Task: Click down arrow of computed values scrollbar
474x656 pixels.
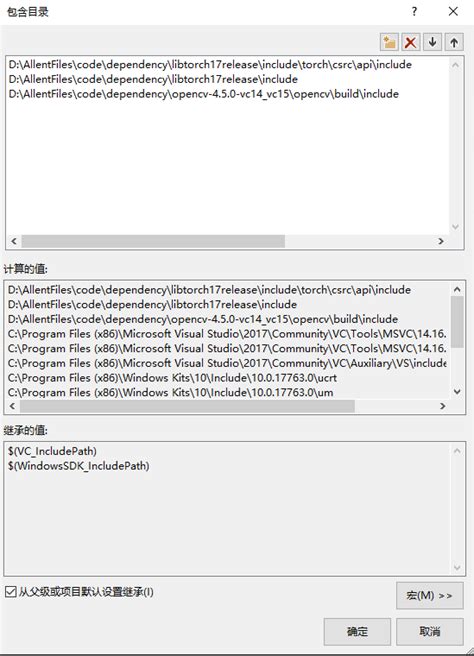Action: click(x=457, y=392)
